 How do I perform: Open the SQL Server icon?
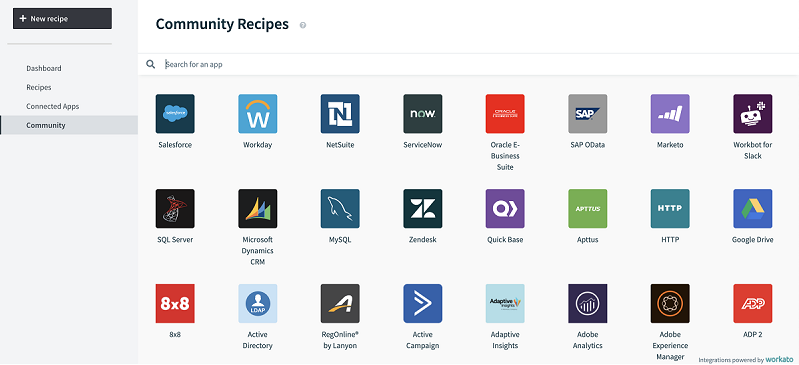point(175,208)
